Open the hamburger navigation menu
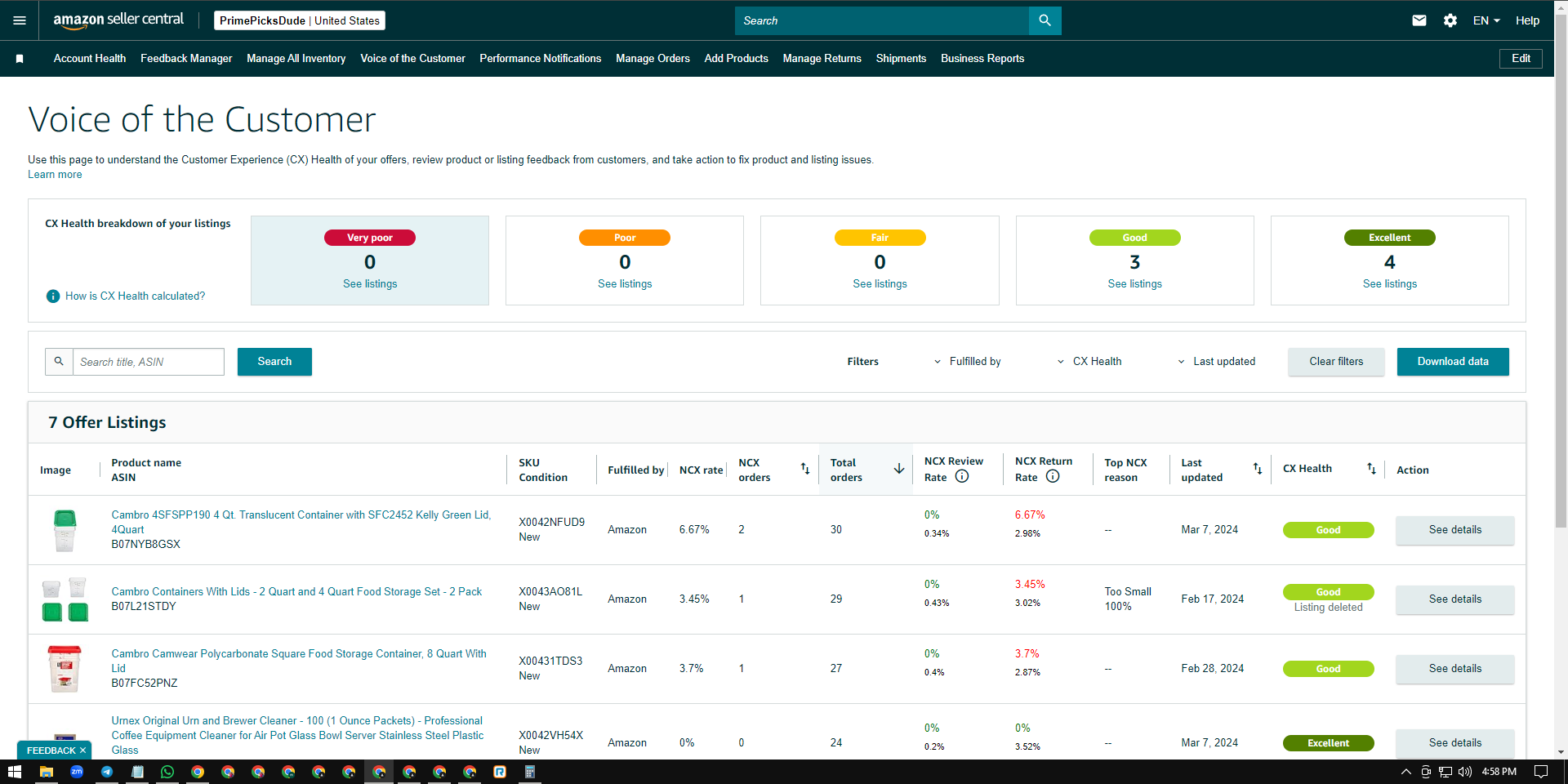Viewport: 1568px width, 784px height. [20, 20]
